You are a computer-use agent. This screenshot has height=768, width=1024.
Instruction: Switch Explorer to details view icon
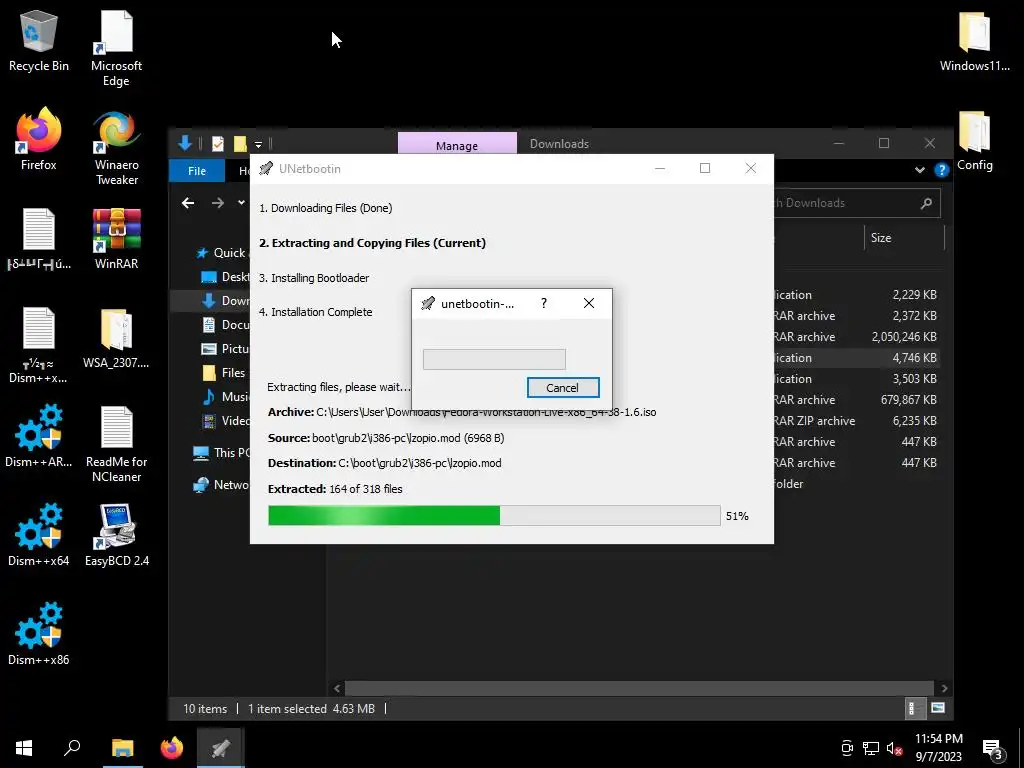pos(914,708)
